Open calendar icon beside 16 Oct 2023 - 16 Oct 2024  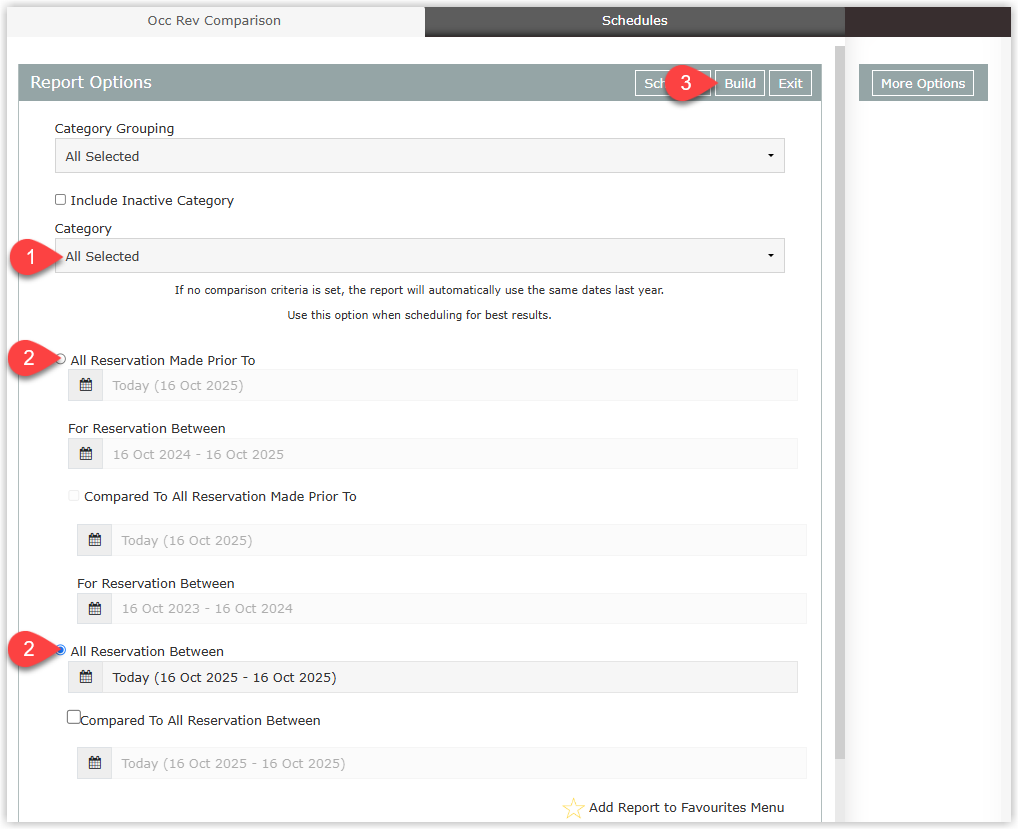[x=95, y=609]
